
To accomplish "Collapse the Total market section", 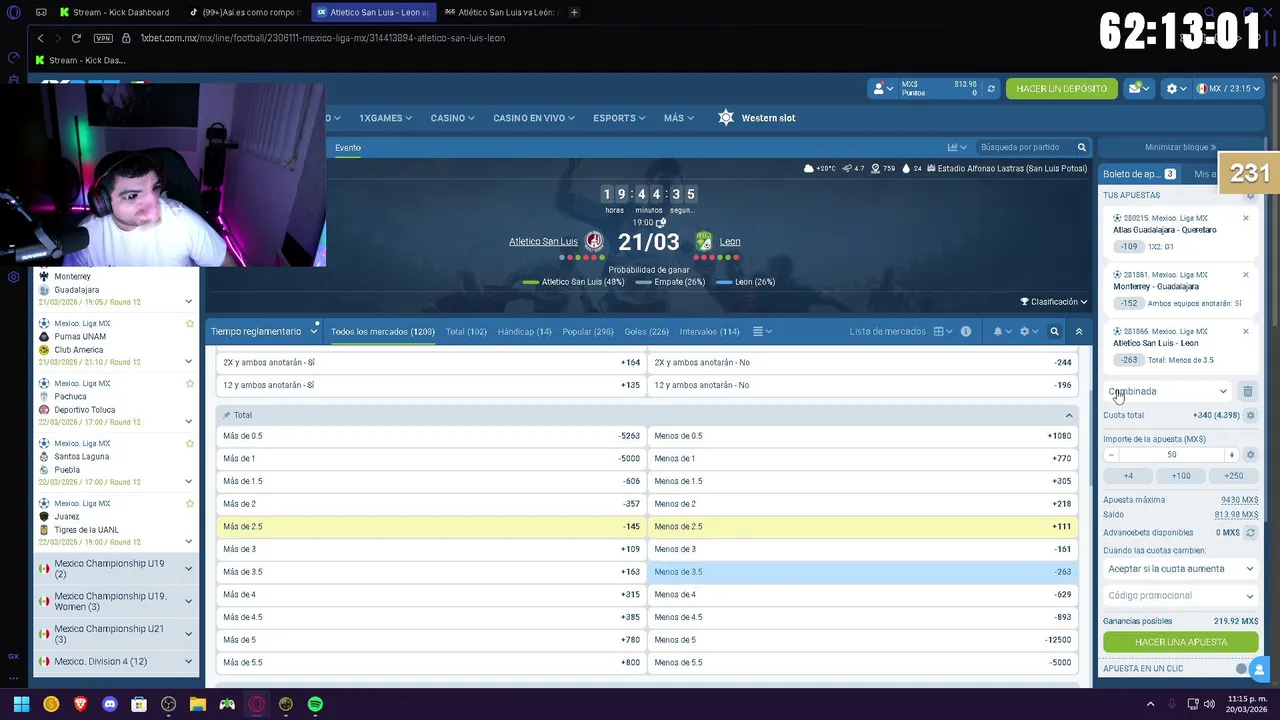I will click(x=1069, y=415).
